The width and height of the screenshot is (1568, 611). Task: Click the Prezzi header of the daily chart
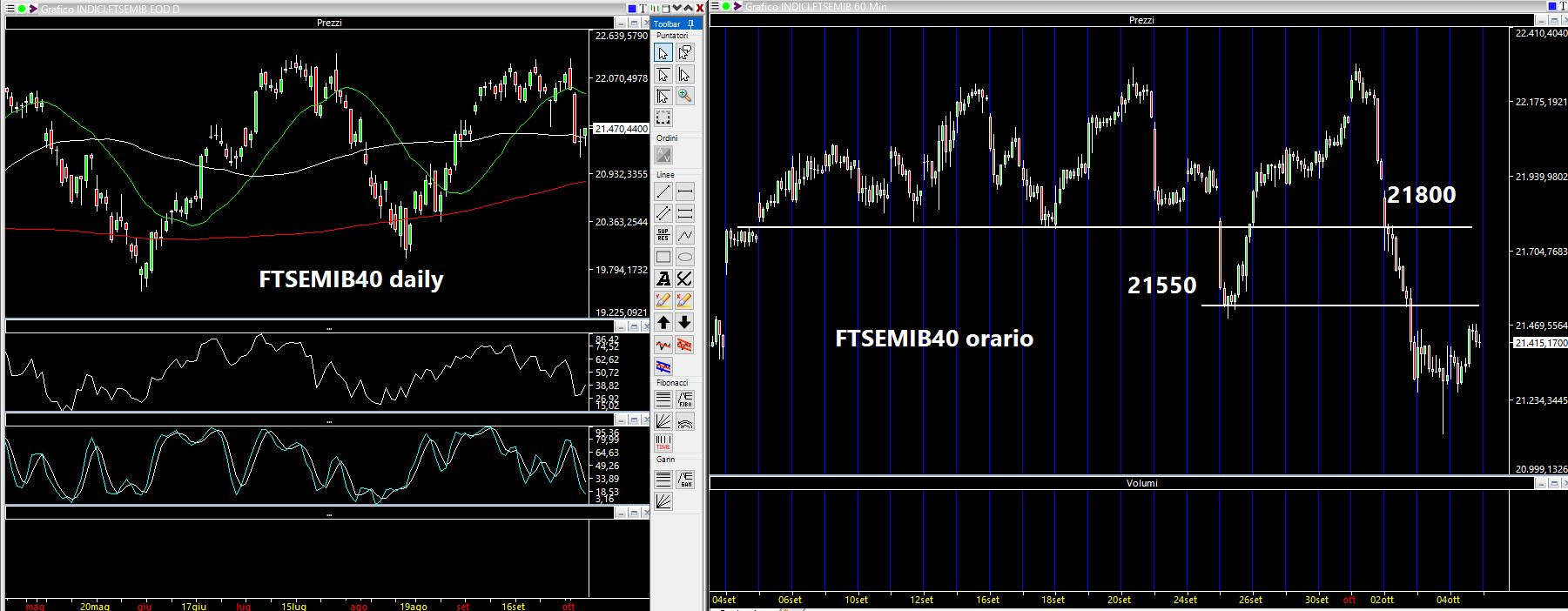[329, 23]
